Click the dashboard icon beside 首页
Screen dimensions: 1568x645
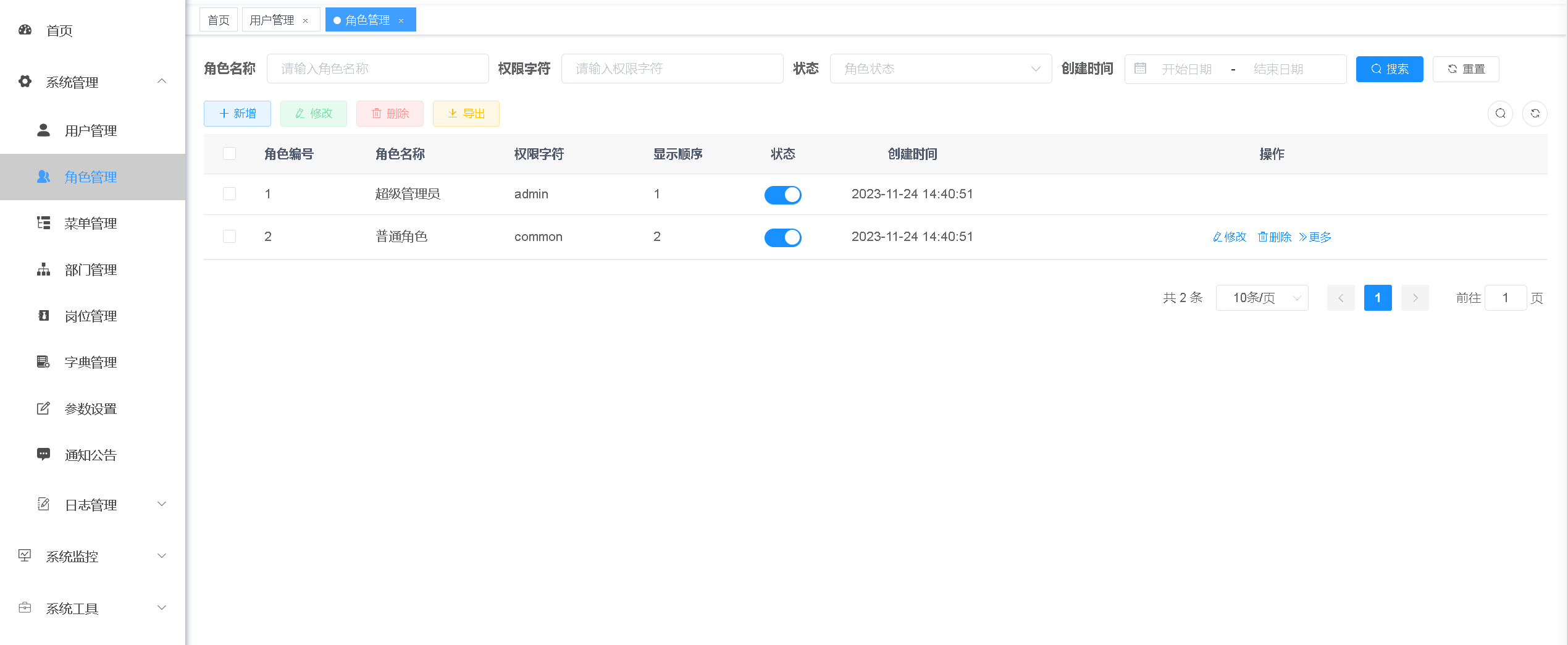pos(25,30)
